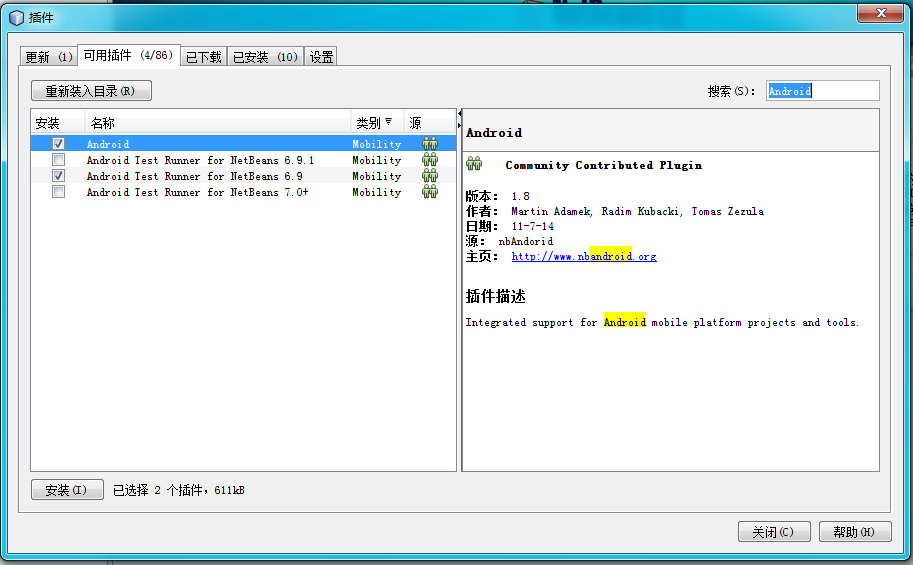Check Android Test Runner for NetBeans 7.0+
The image size is (913, 565).
point(58,192)
